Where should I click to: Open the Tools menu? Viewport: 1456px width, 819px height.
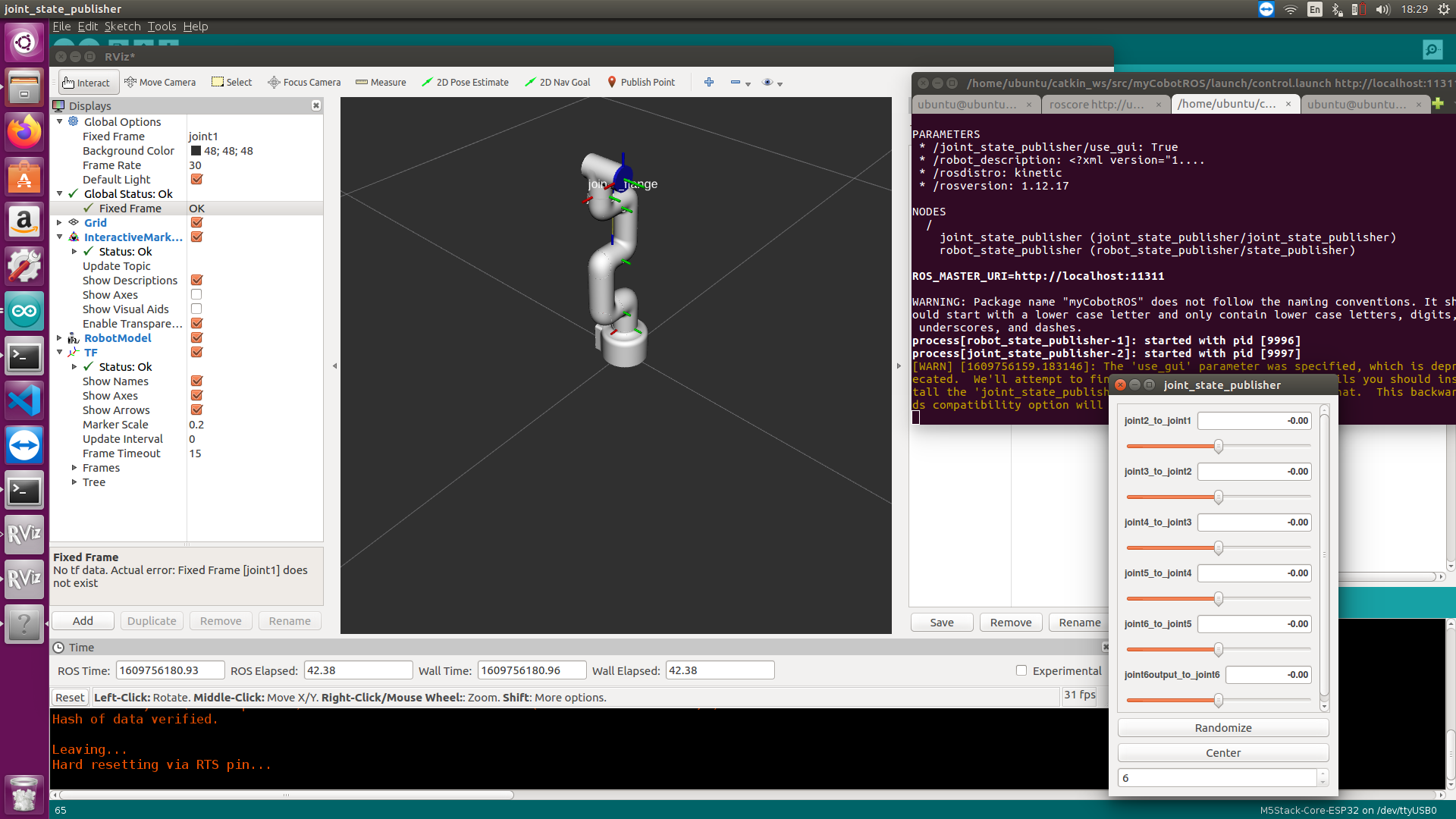162,27
